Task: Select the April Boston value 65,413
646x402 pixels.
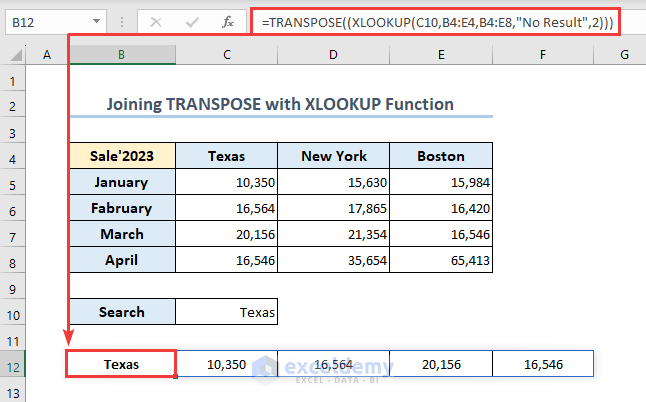Action: (x=440, y=260)
